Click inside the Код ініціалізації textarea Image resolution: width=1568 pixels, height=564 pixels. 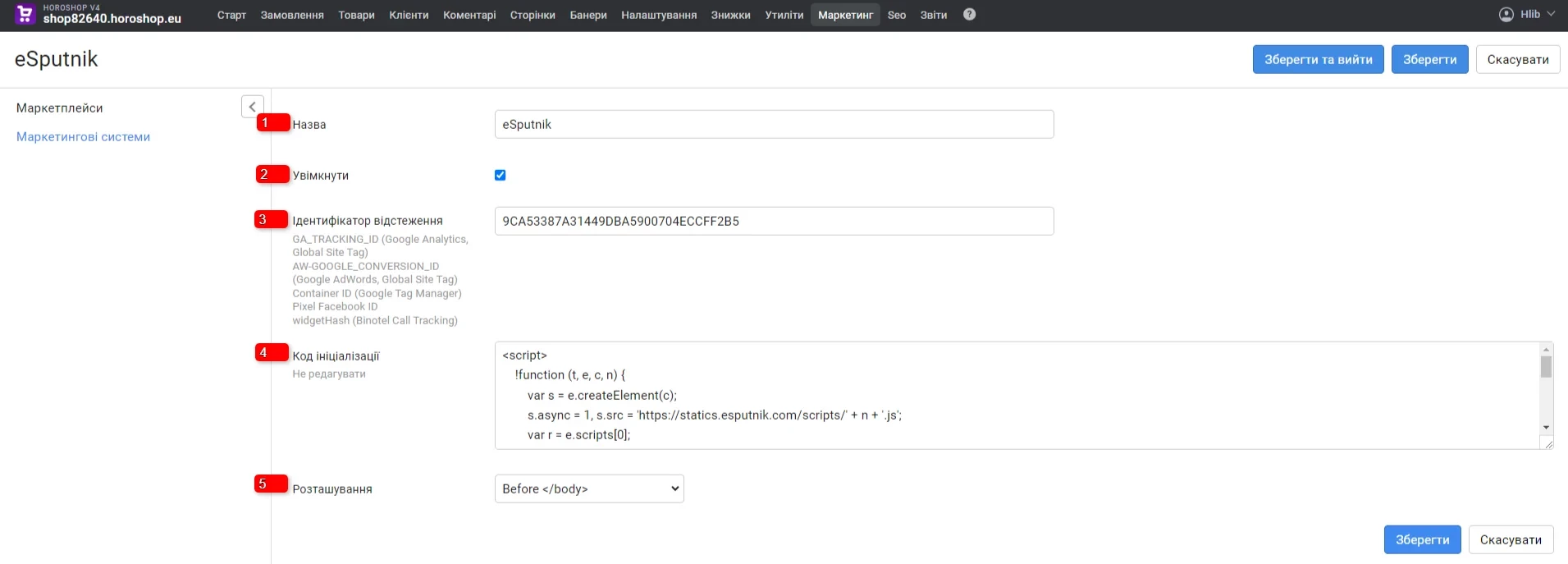(x=1017, y=396)
